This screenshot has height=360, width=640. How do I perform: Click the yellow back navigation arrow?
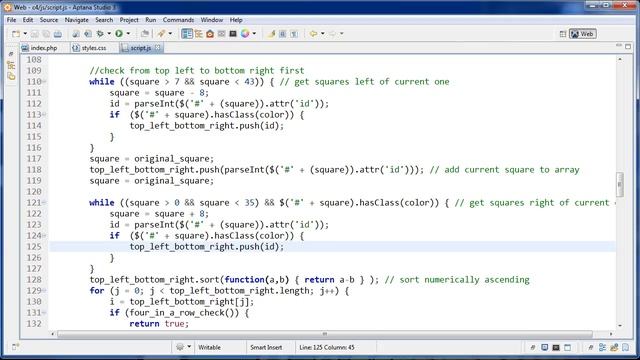(x=313, y=34)
